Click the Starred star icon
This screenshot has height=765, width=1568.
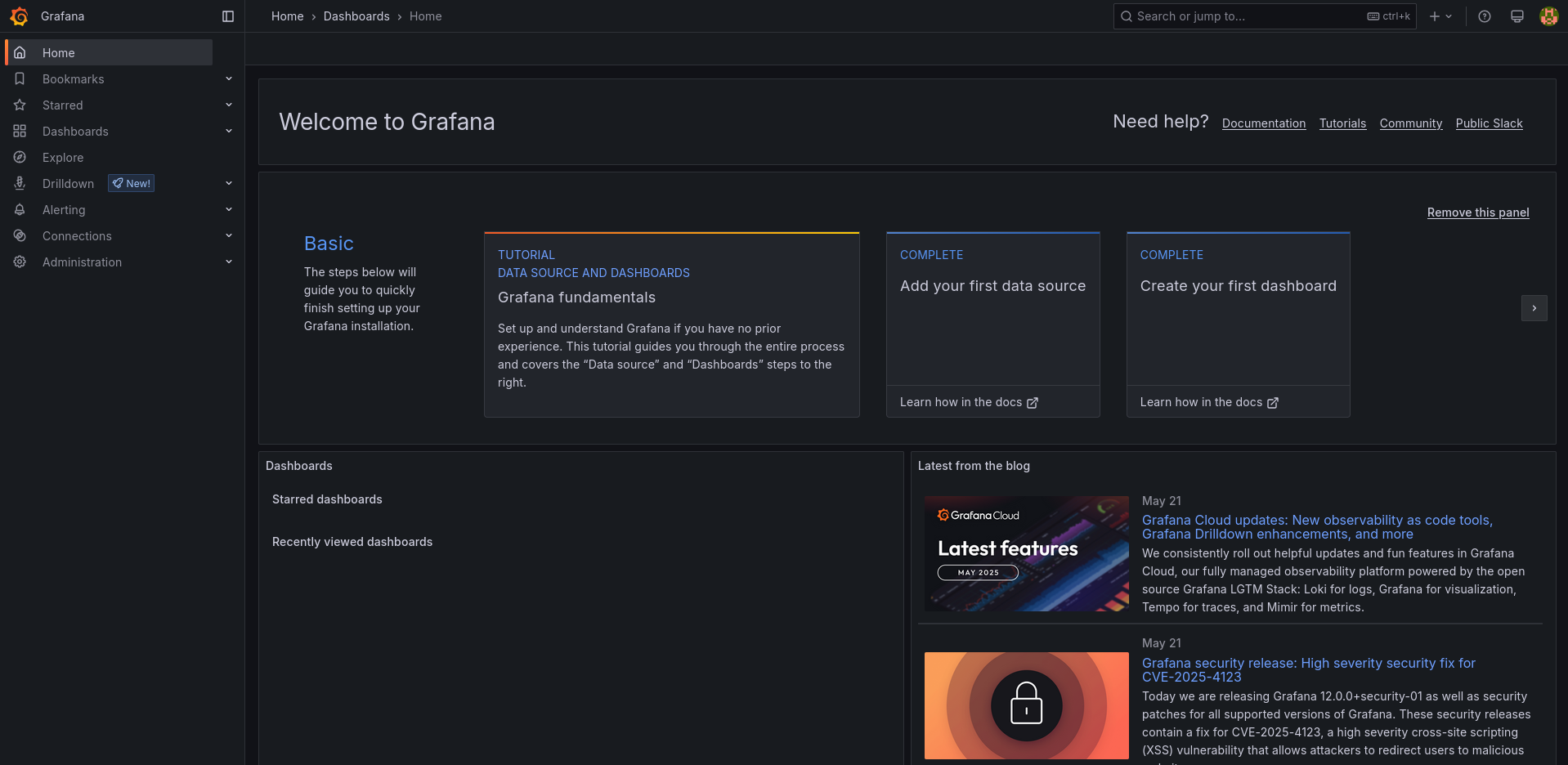20,105
